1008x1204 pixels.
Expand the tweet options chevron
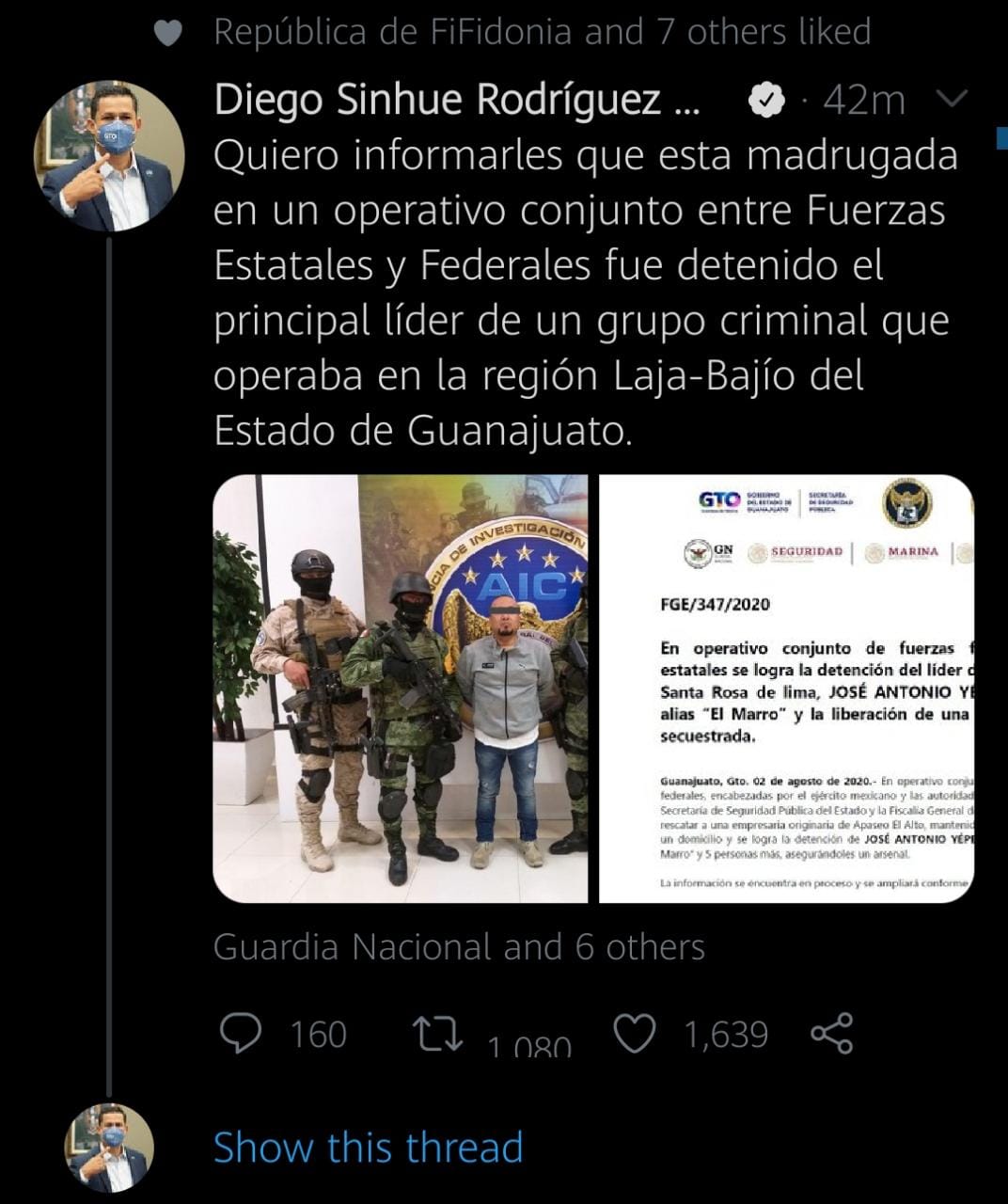click(x=953, y=98)
